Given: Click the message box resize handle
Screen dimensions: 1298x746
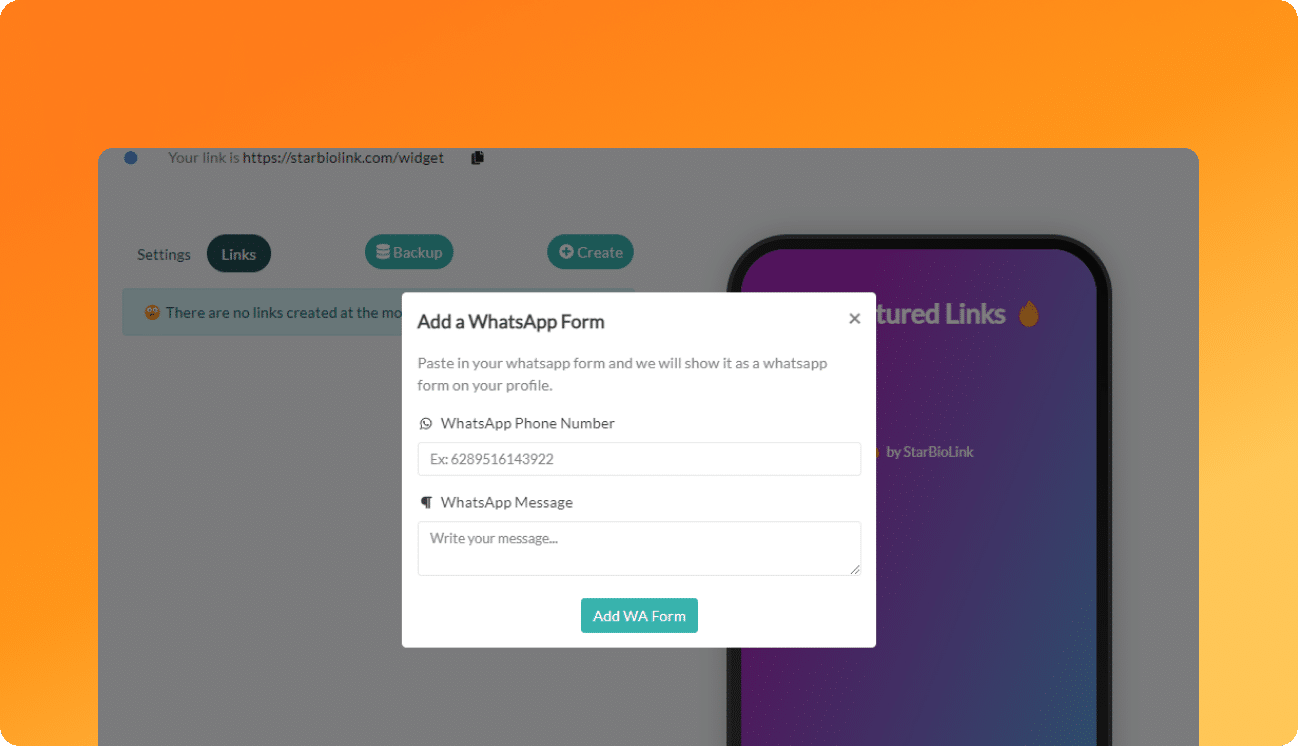Looking at the screenshot, I should click(x=855, y=569).
